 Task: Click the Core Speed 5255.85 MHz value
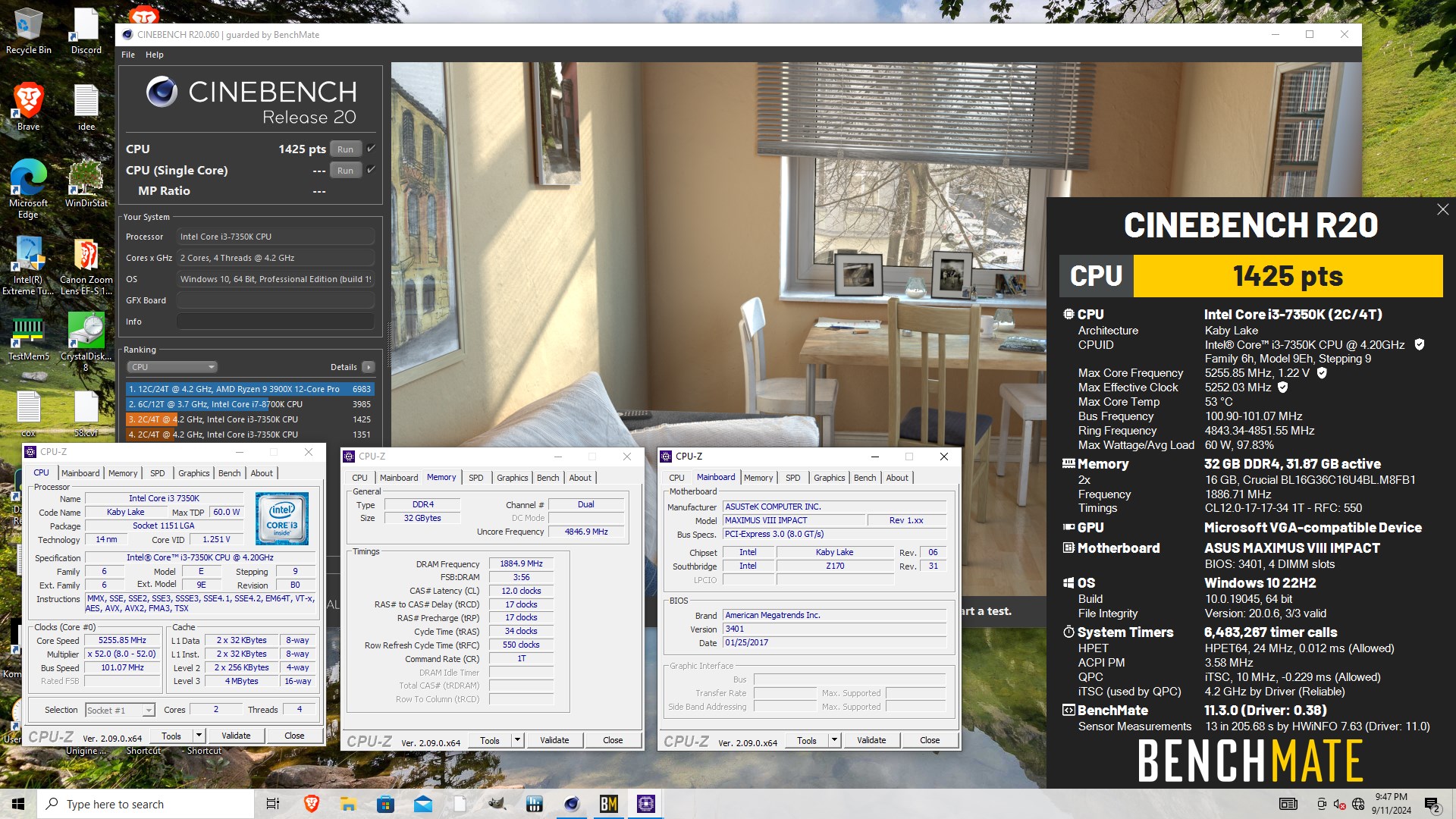click(122, 641)
